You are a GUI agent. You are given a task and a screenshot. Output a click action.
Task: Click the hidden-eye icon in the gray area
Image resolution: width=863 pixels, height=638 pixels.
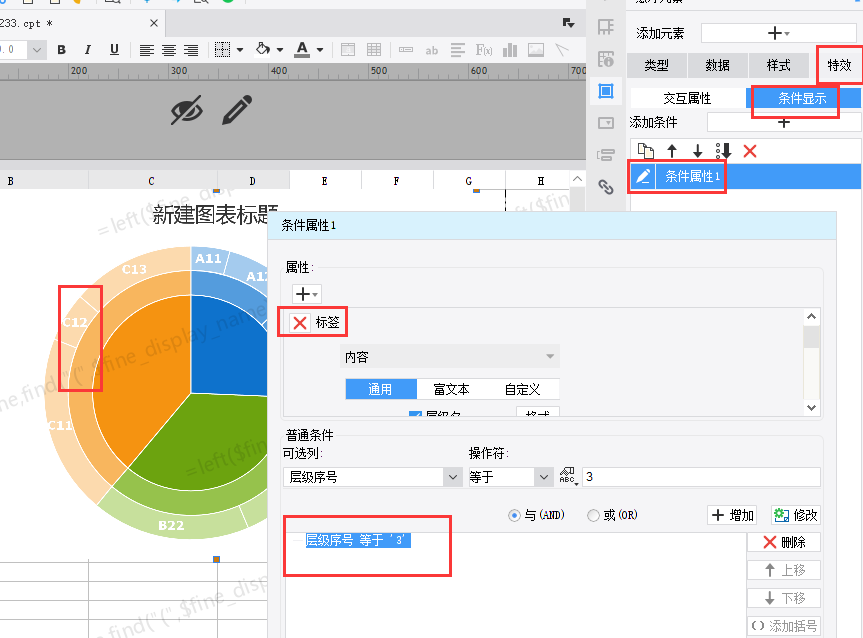pos(187,110)
